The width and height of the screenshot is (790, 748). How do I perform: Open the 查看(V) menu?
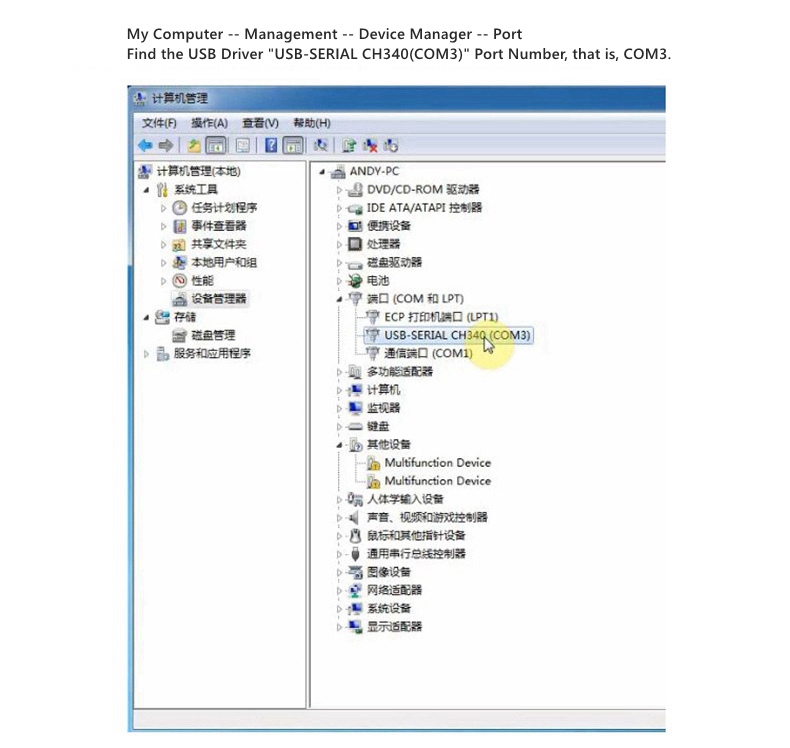tap(260, 123)
